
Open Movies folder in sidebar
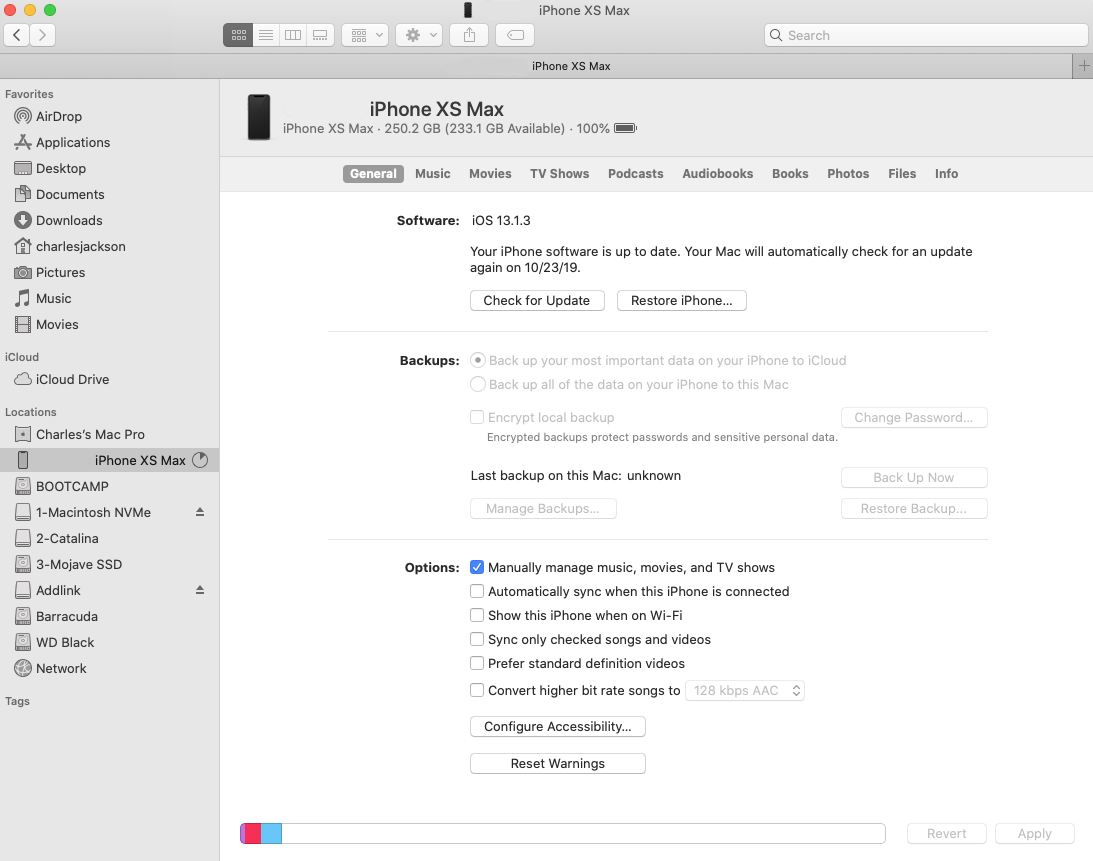coord(109,324)
